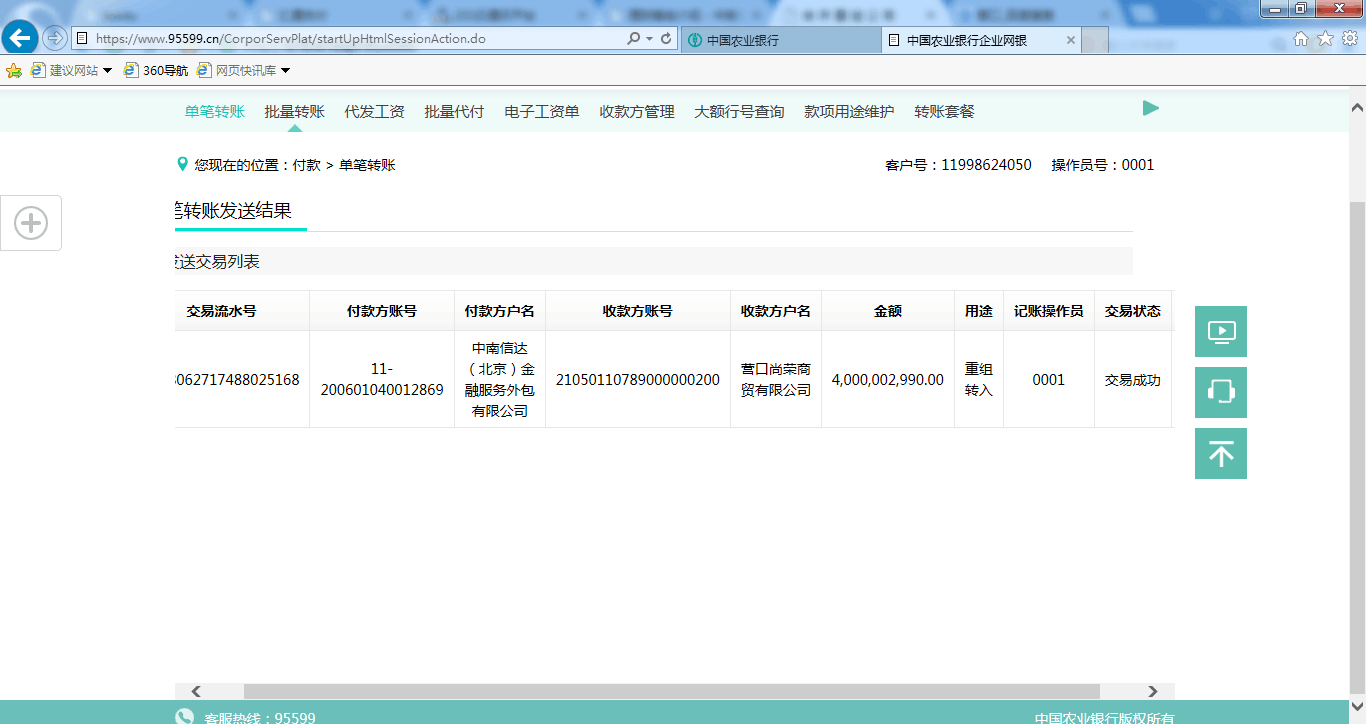Click the circular plus icon on left
1366x724 pixels.
tap(31, 223)
